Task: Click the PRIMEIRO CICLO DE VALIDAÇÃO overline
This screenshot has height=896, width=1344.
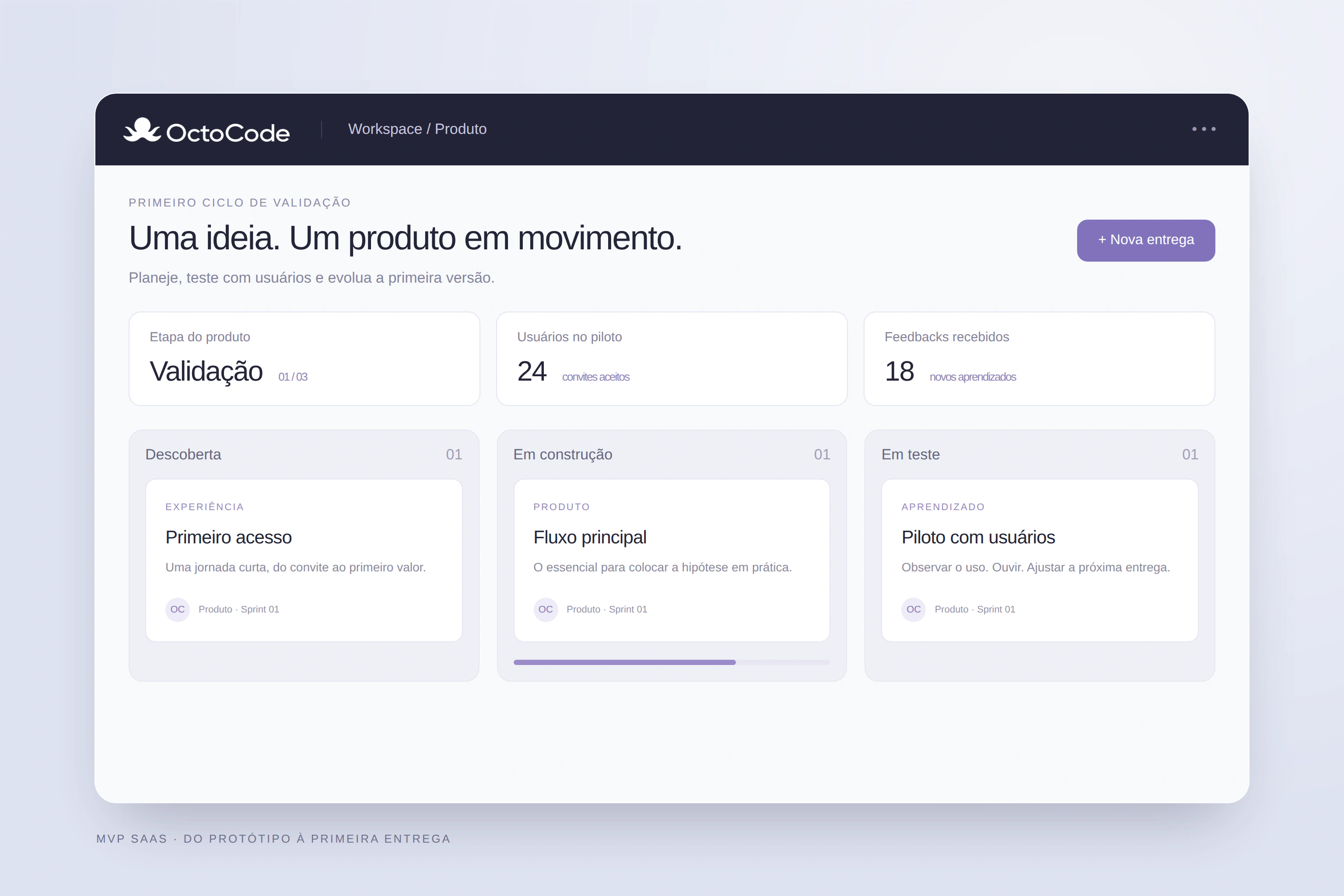Action: pos(239,202)
